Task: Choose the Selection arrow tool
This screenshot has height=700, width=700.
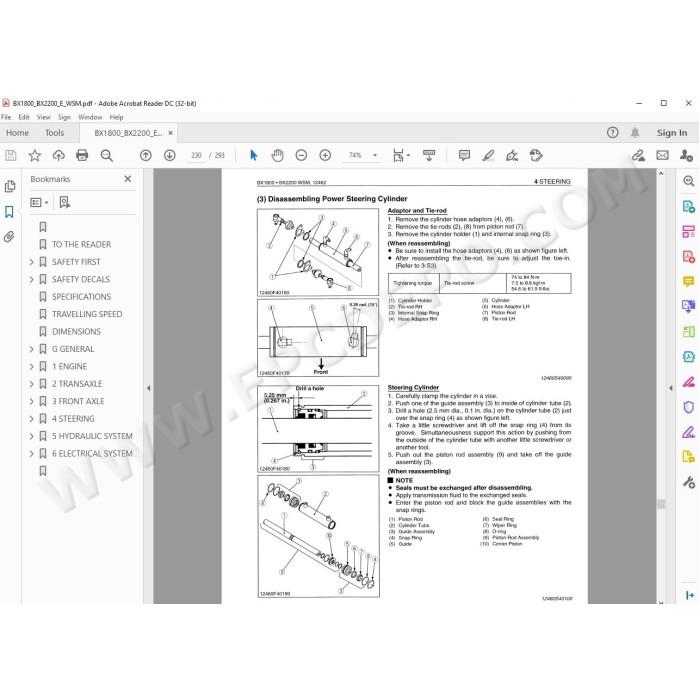Action: pos(254,155)
